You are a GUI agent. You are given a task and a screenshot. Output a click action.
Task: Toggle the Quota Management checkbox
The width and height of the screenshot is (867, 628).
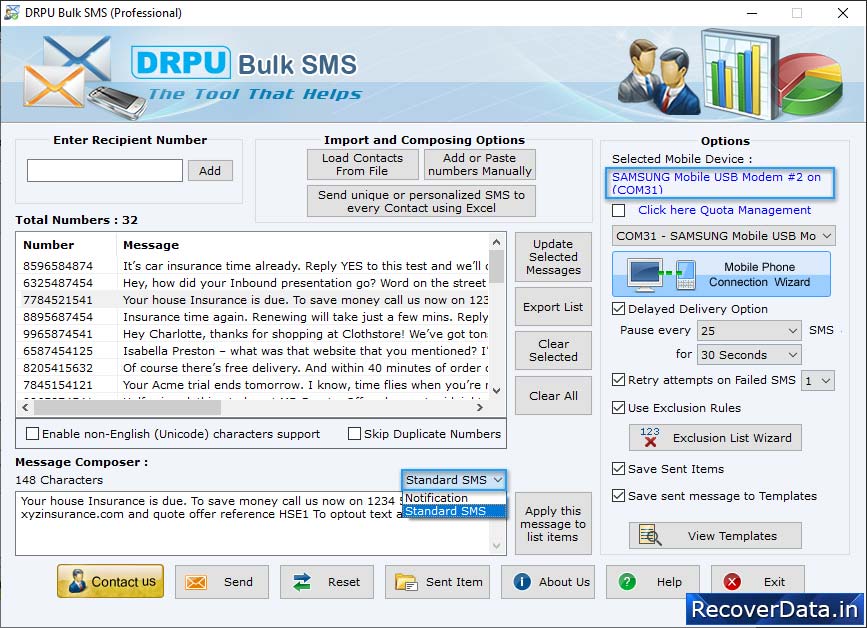pyautogui.click(x=619, y=211)
